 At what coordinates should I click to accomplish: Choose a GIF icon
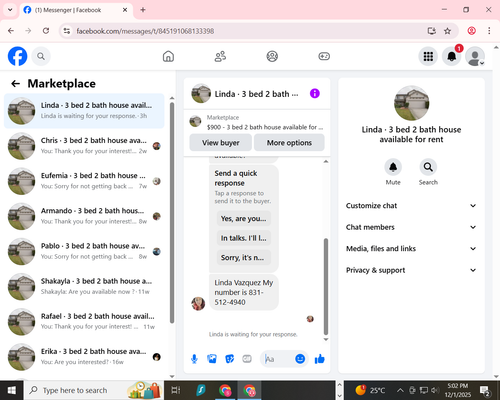coord(247,359)
